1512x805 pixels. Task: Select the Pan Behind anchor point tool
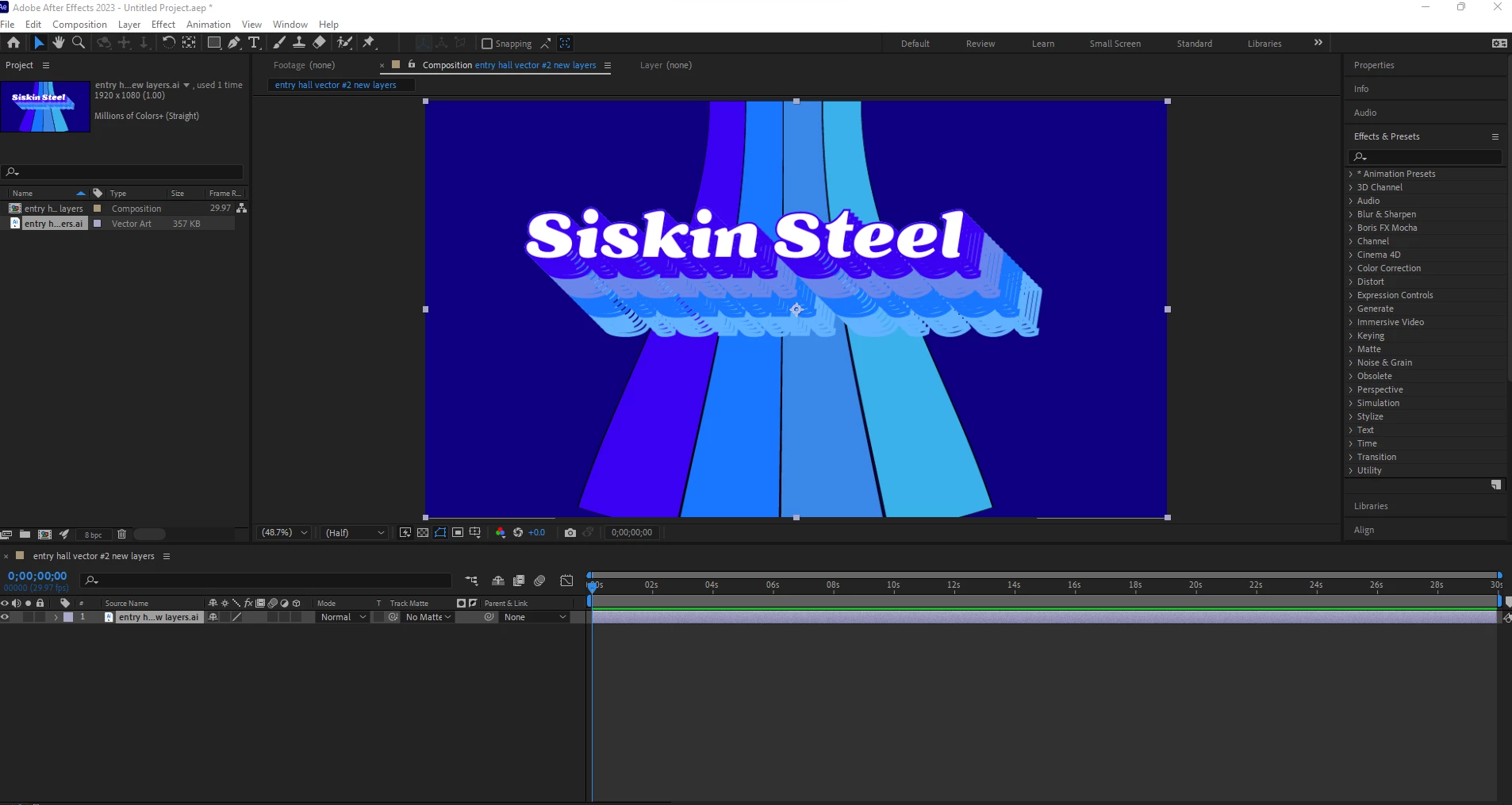point(189,43)
